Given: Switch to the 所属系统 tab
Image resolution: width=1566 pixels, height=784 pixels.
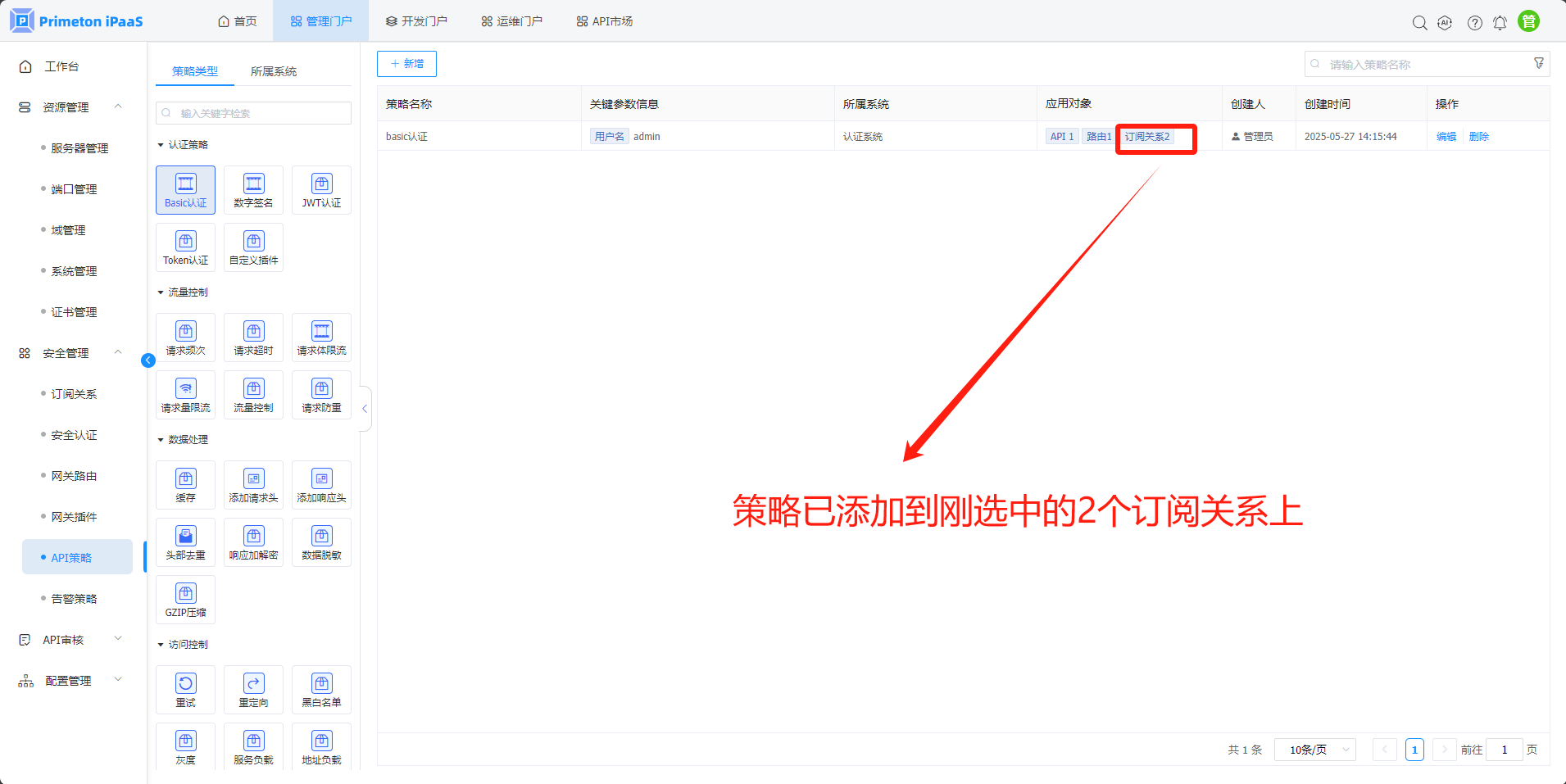Looking at the screenshot, I should pos(274,71).
